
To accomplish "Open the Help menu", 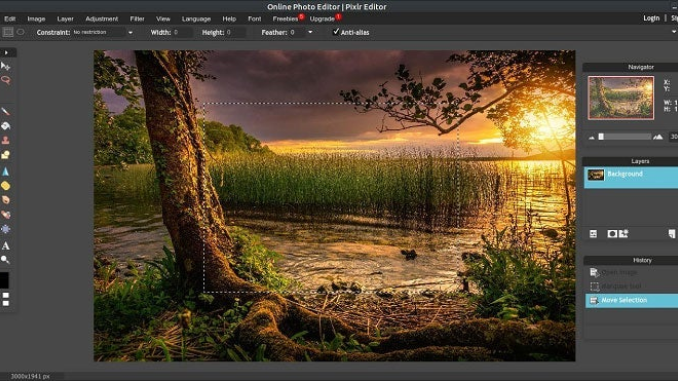I will (229, 19).
